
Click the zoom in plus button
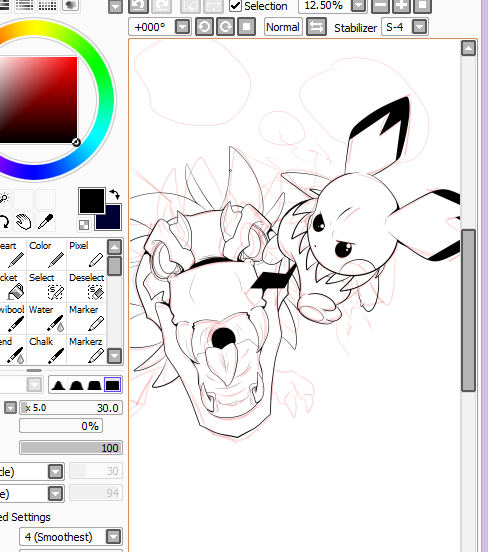pyautogui.click(x=401, y=6)
